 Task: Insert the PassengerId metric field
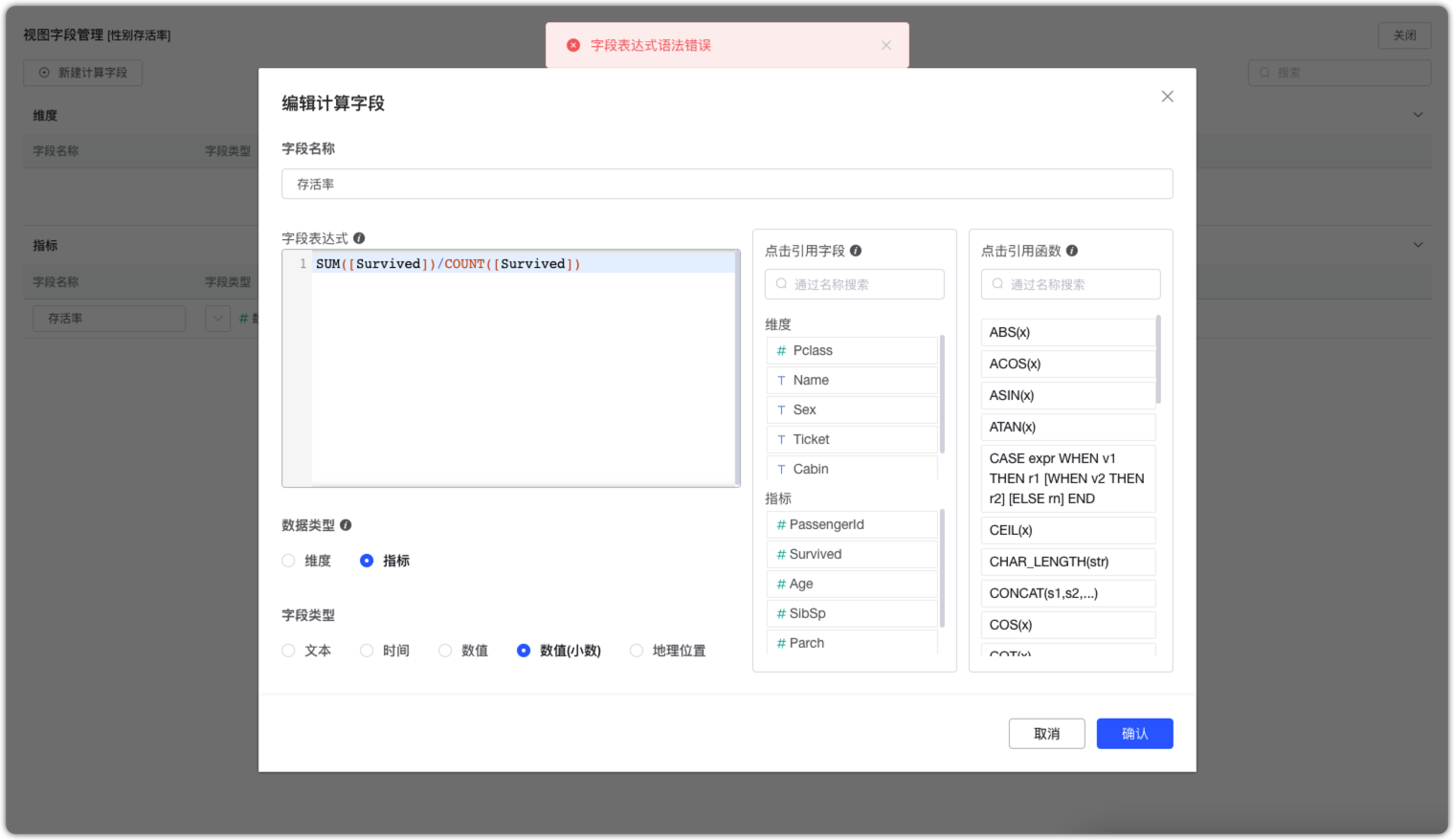[x=852, y=524]
